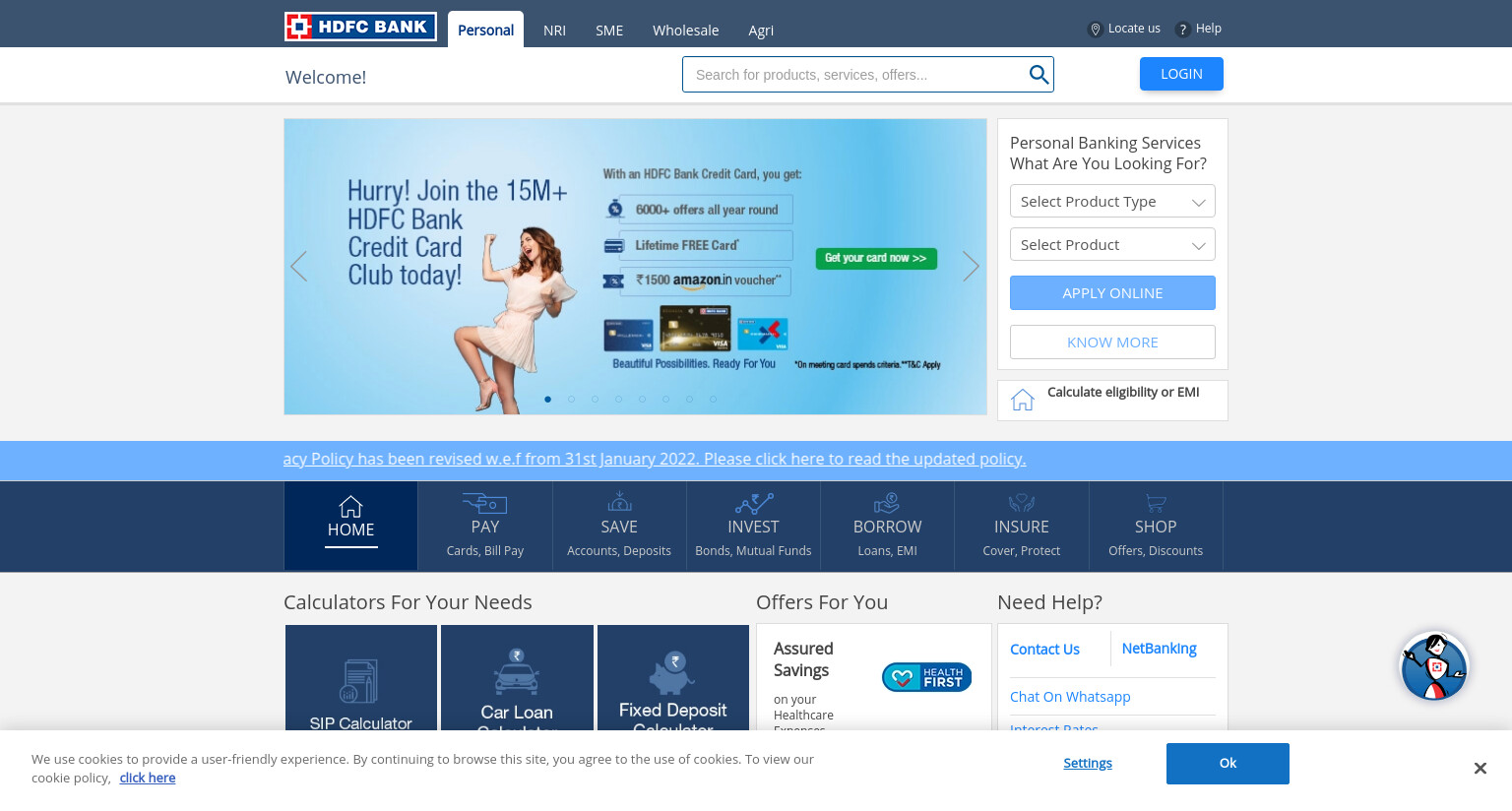Select the fourth banner carousel dot
This screenshot has height=811, width=1512.
click(x=618, y=399)
